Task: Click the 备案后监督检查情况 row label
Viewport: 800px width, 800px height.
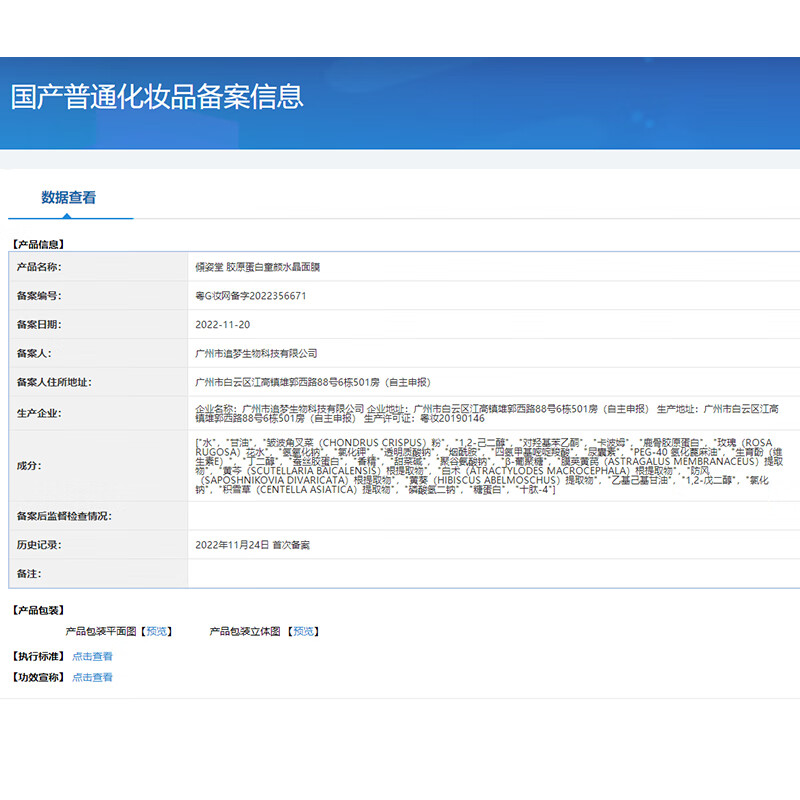Action: [x=64, y=516]
